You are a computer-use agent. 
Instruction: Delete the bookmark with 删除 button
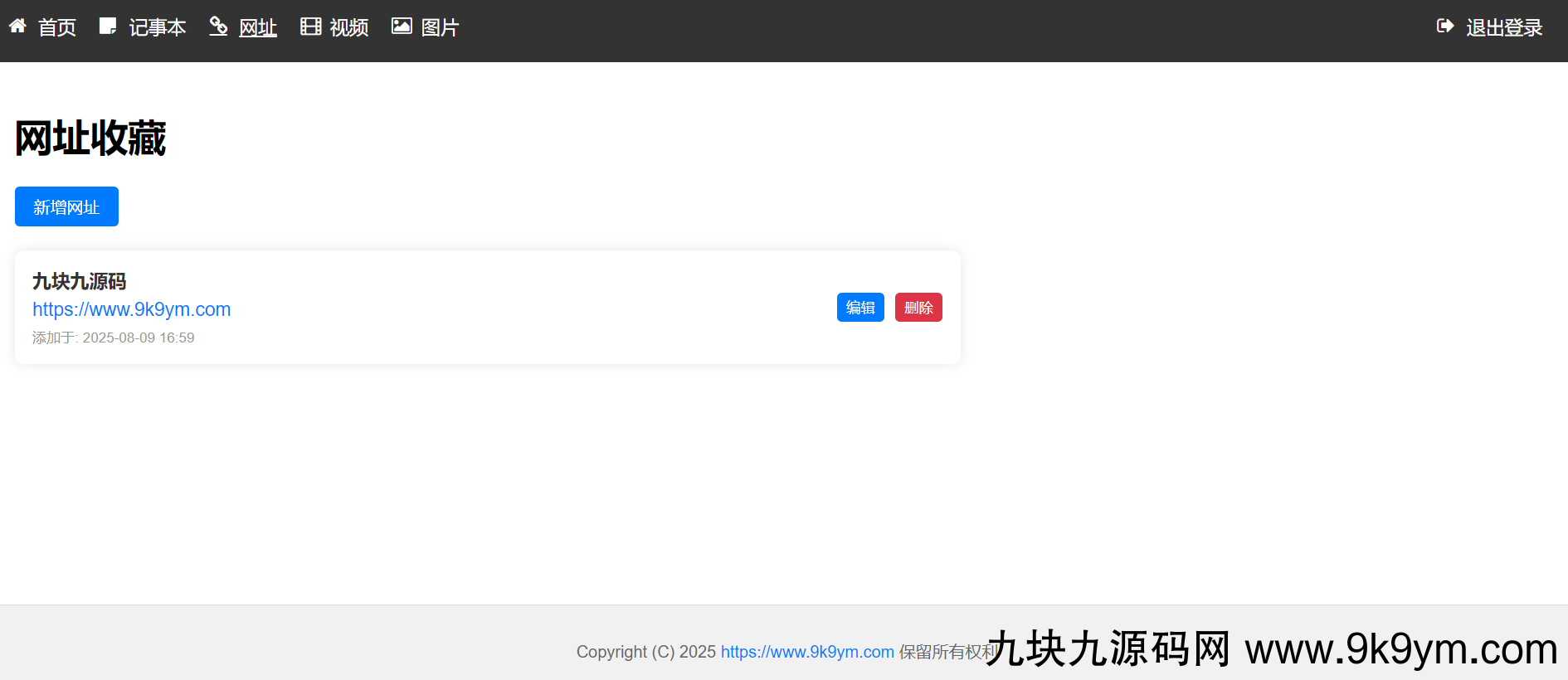[x=918, y=308]
